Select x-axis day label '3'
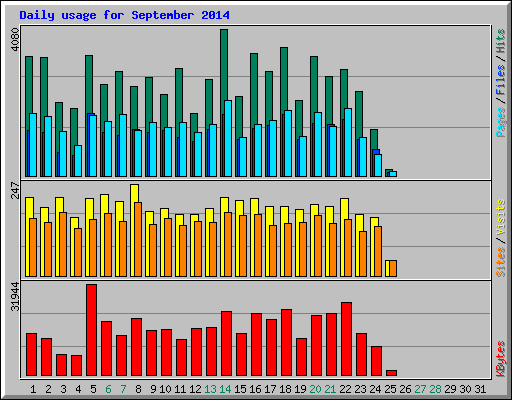512x400 pixels. click(63, 389)
